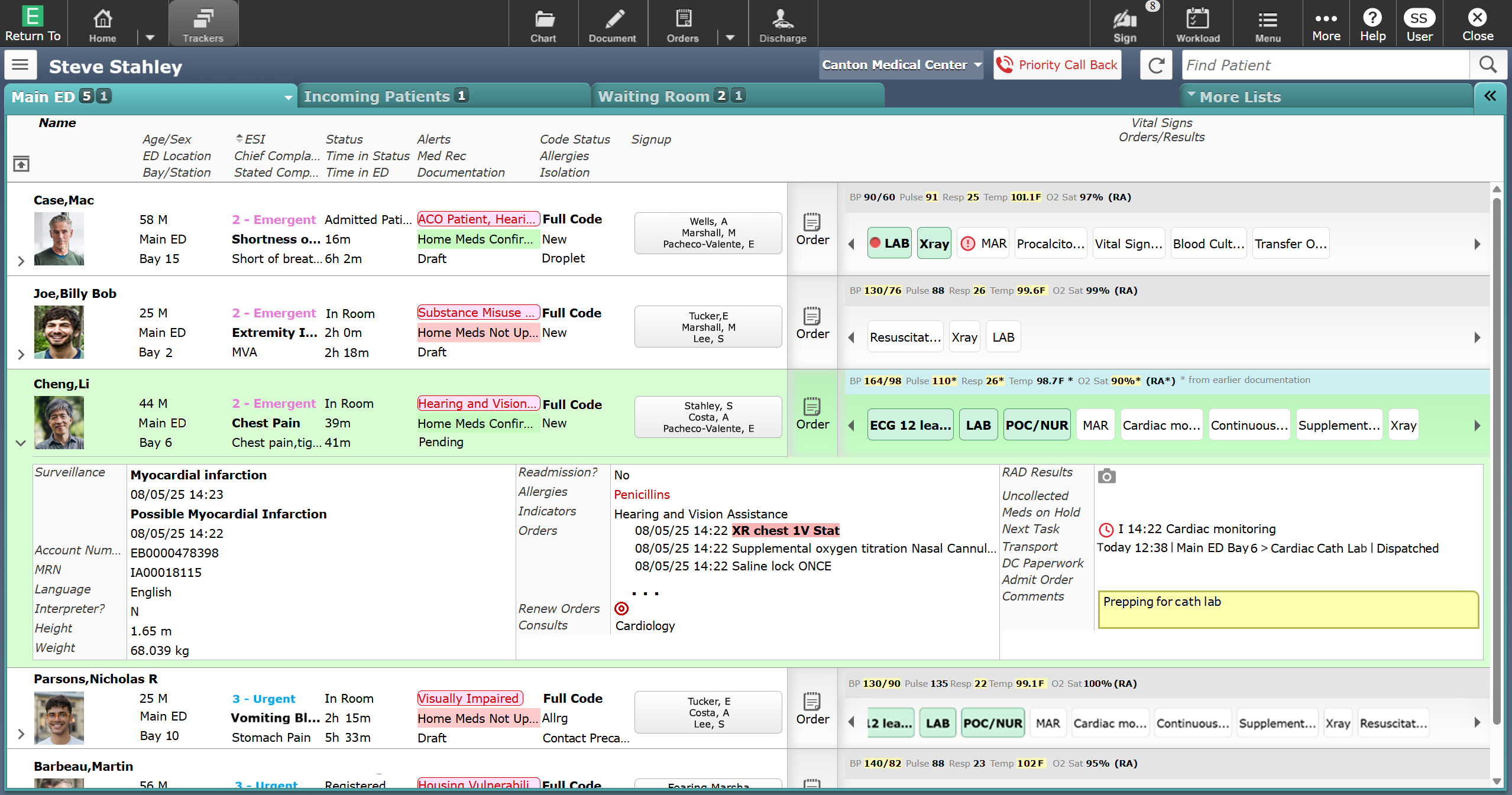Click the Cardiac monitoring clock icon
This screenshot has height=795, width=1512.
point(1106,530)
